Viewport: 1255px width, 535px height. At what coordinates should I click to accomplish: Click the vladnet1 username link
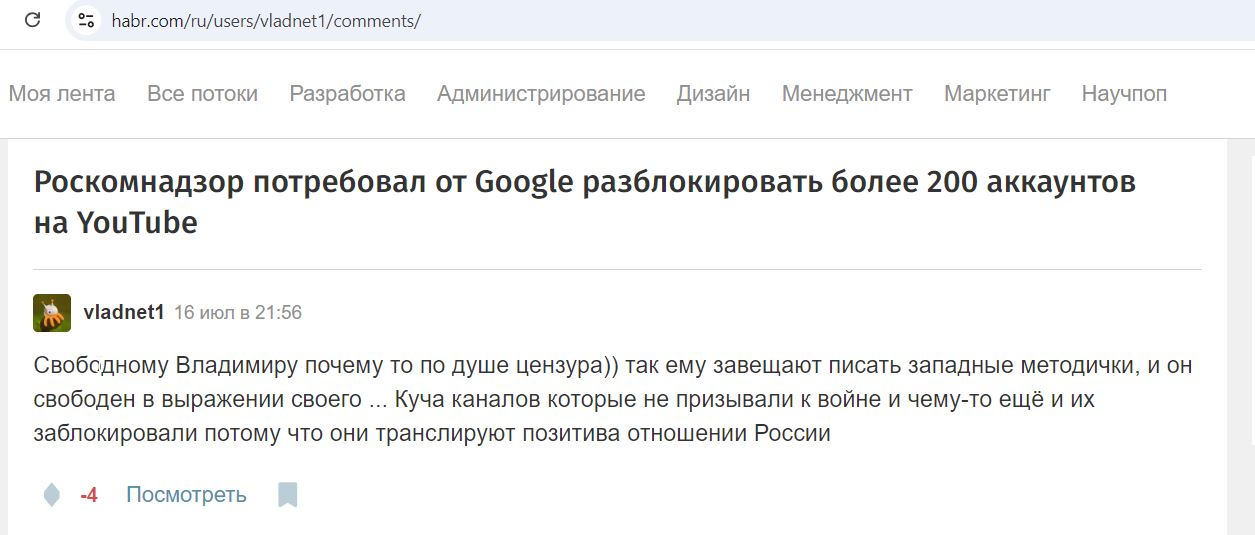click(124, 313)
